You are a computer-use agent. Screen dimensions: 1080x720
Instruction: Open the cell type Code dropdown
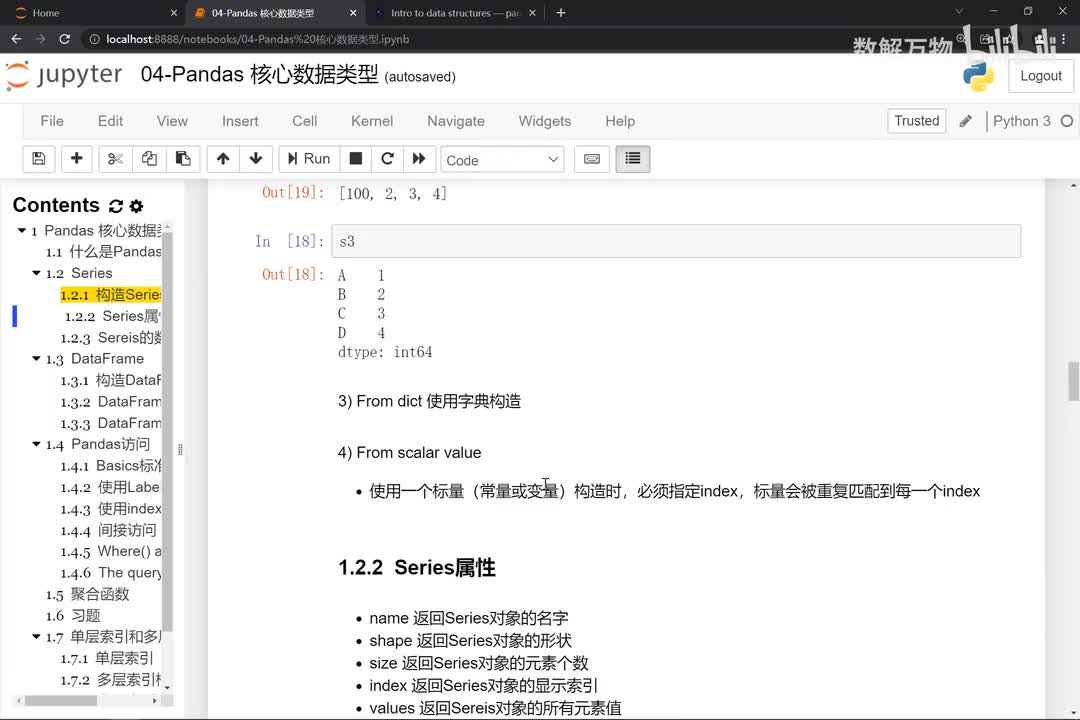[502, 160]
